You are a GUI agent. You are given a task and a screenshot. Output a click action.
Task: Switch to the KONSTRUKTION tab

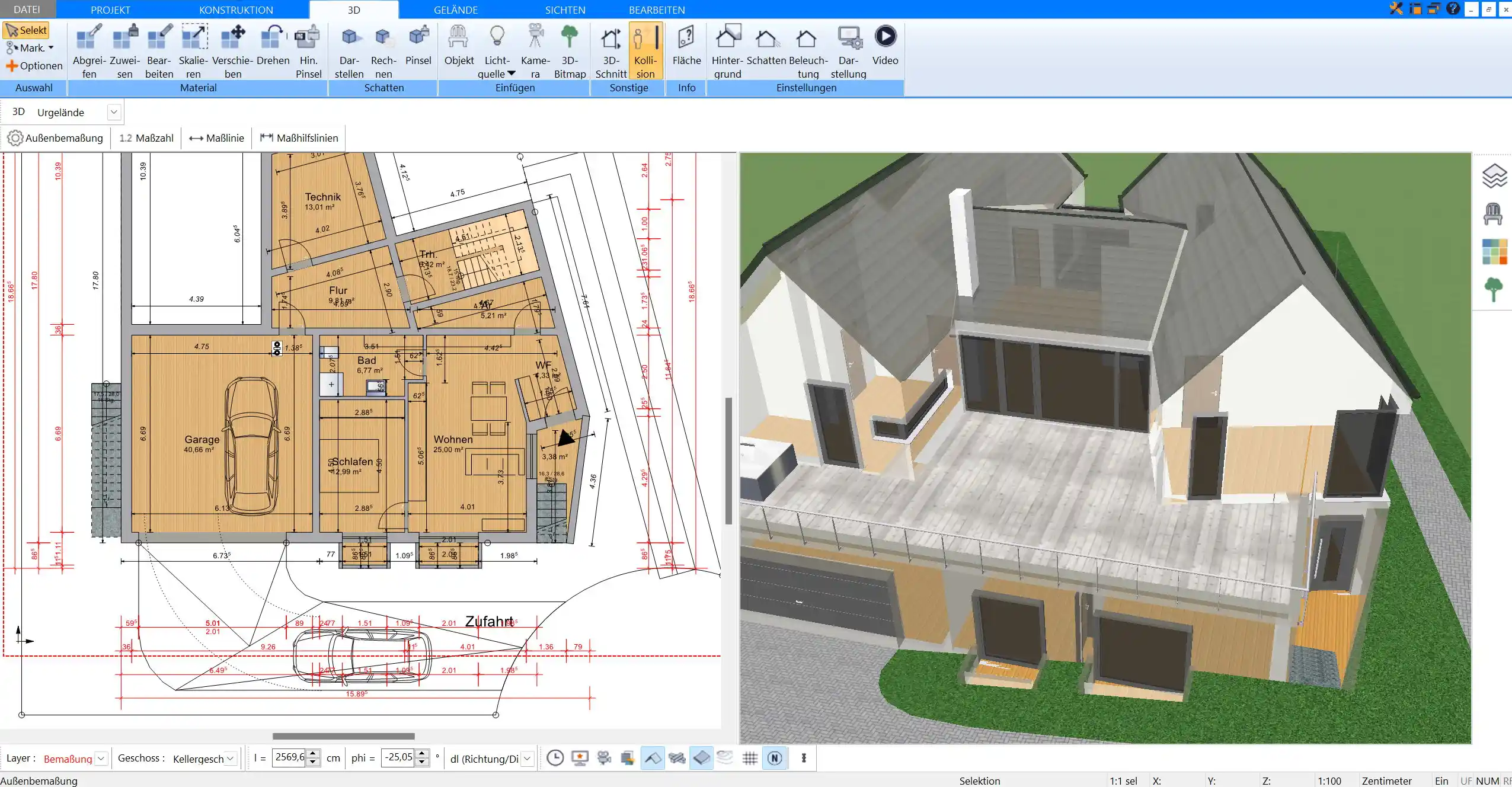236,9
